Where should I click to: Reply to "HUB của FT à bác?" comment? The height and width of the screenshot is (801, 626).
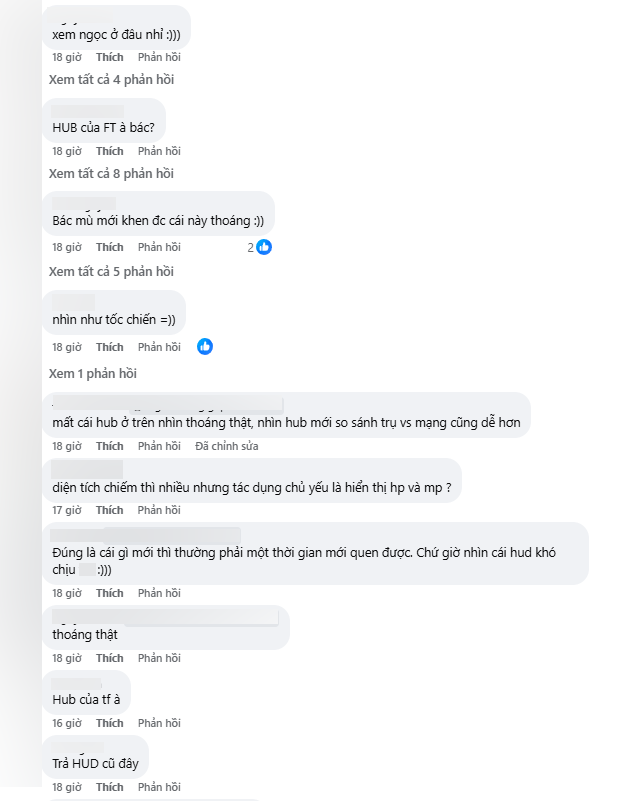159,151
